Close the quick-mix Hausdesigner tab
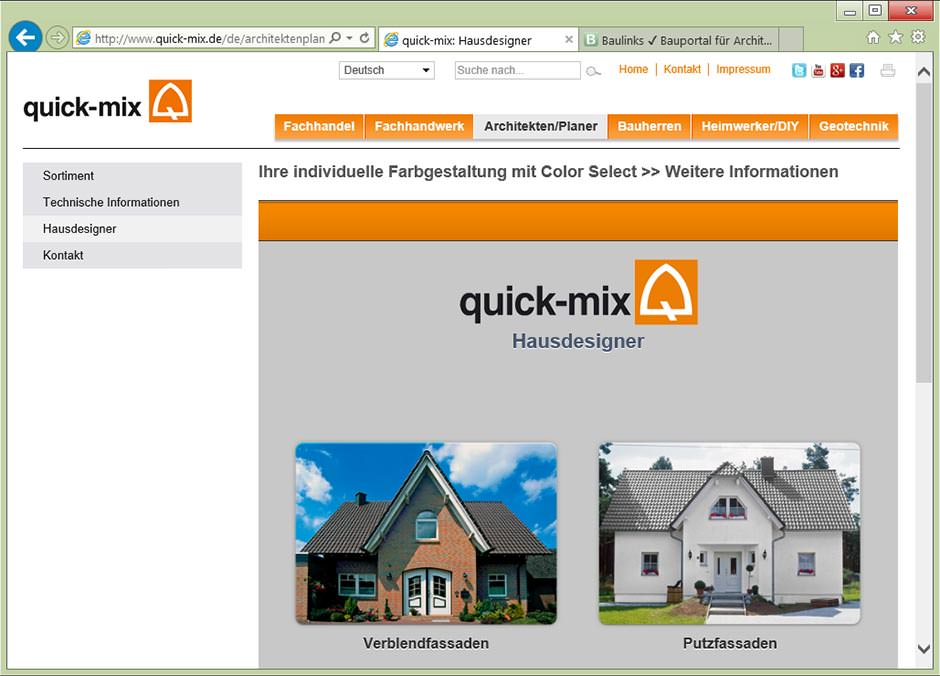 pos(569,40)
